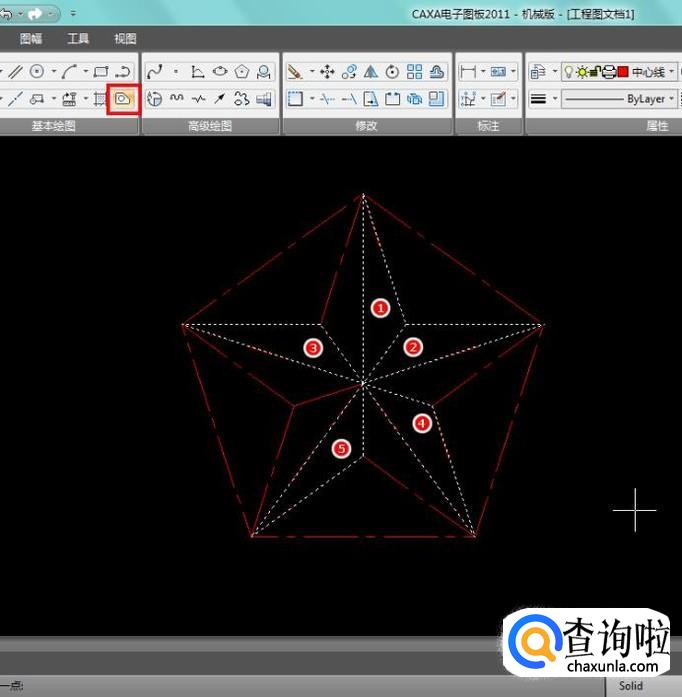Image resolution: width=682 pixels, height=697 pixels.
Task: Select the formula curve tool
Action: (x=197, y=72)
